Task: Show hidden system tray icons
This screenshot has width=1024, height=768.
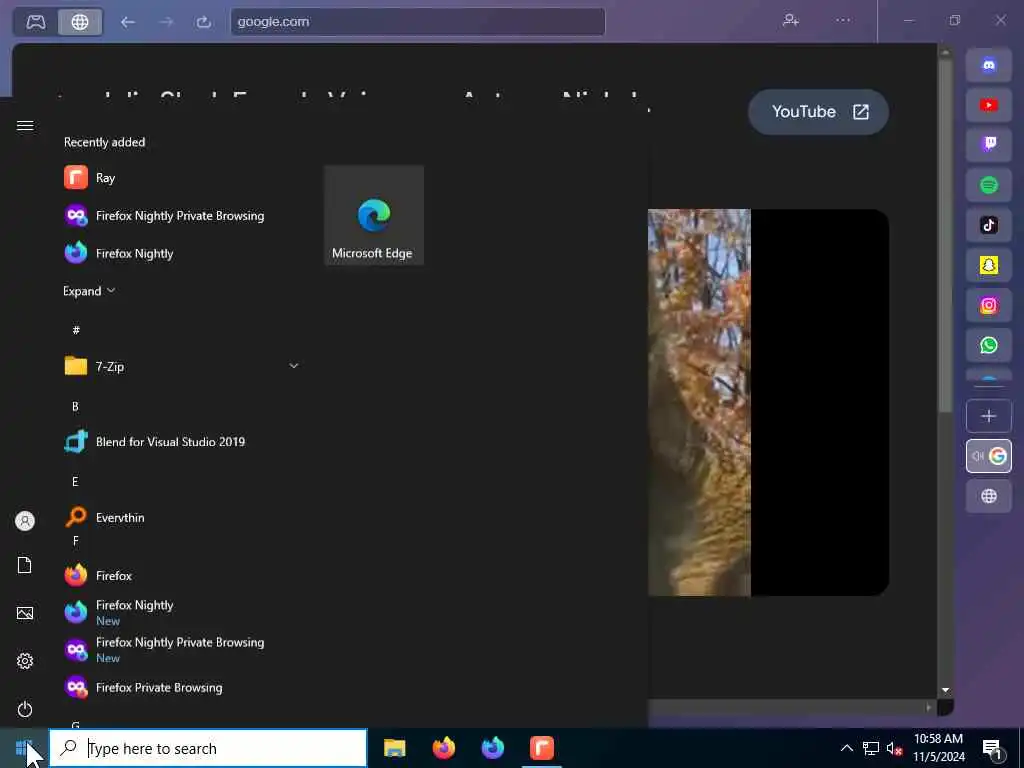Action: tap(846, 748)
